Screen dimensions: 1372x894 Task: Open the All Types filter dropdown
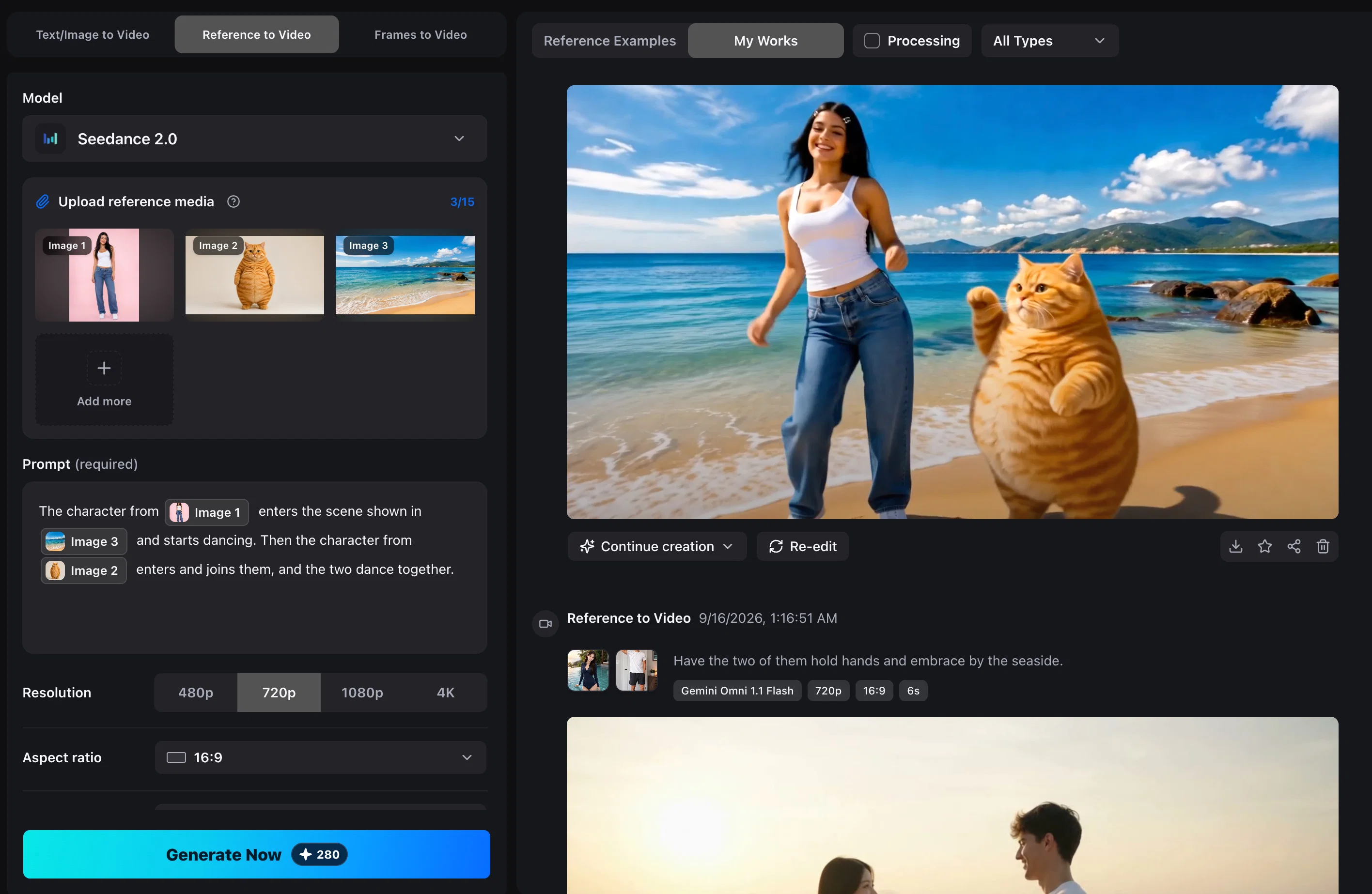[1049, 41]
